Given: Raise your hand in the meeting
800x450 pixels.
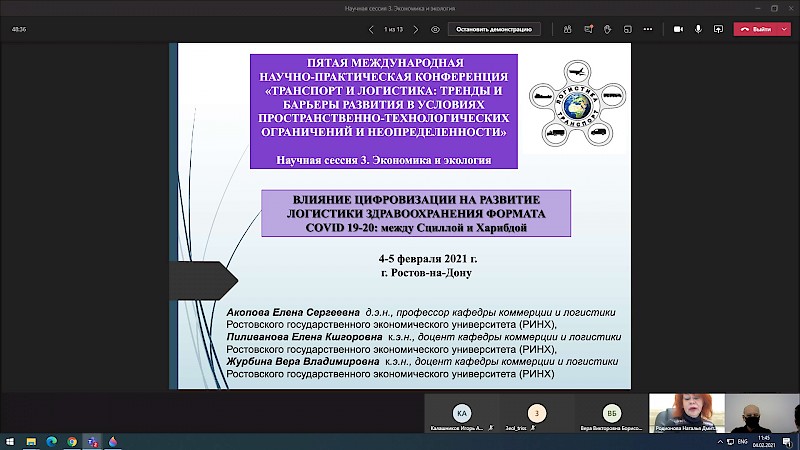Looking at the screenshot, I should tap(608, 29).
